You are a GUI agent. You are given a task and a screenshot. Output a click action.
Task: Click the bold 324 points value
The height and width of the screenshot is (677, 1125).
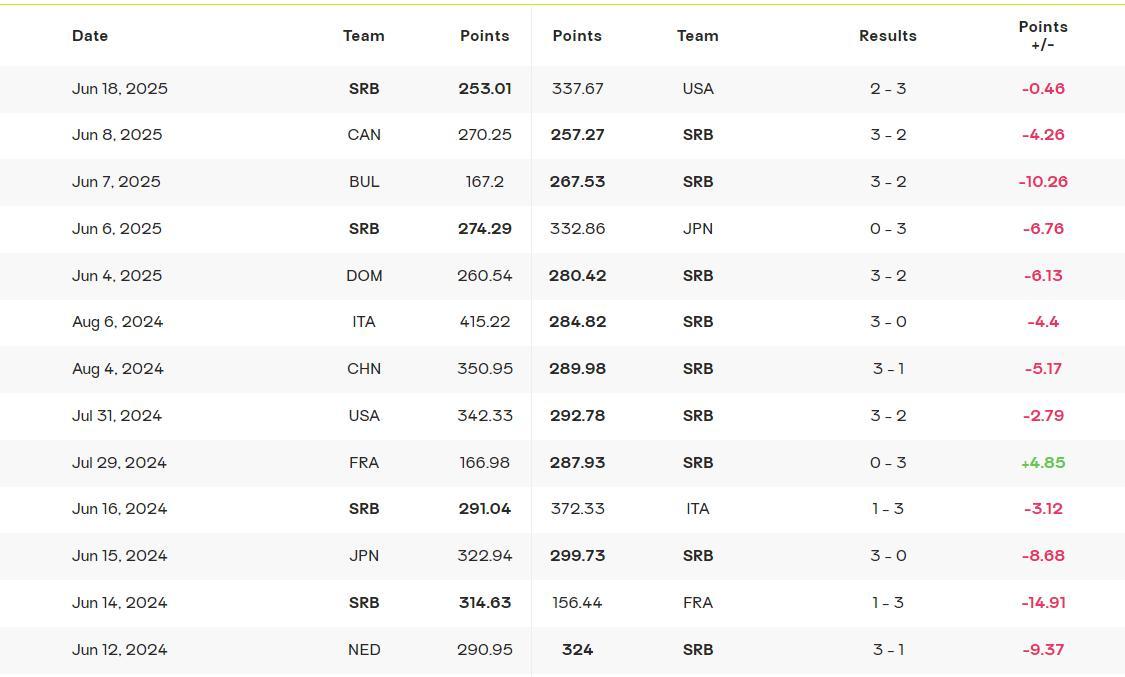coord(577,650)
